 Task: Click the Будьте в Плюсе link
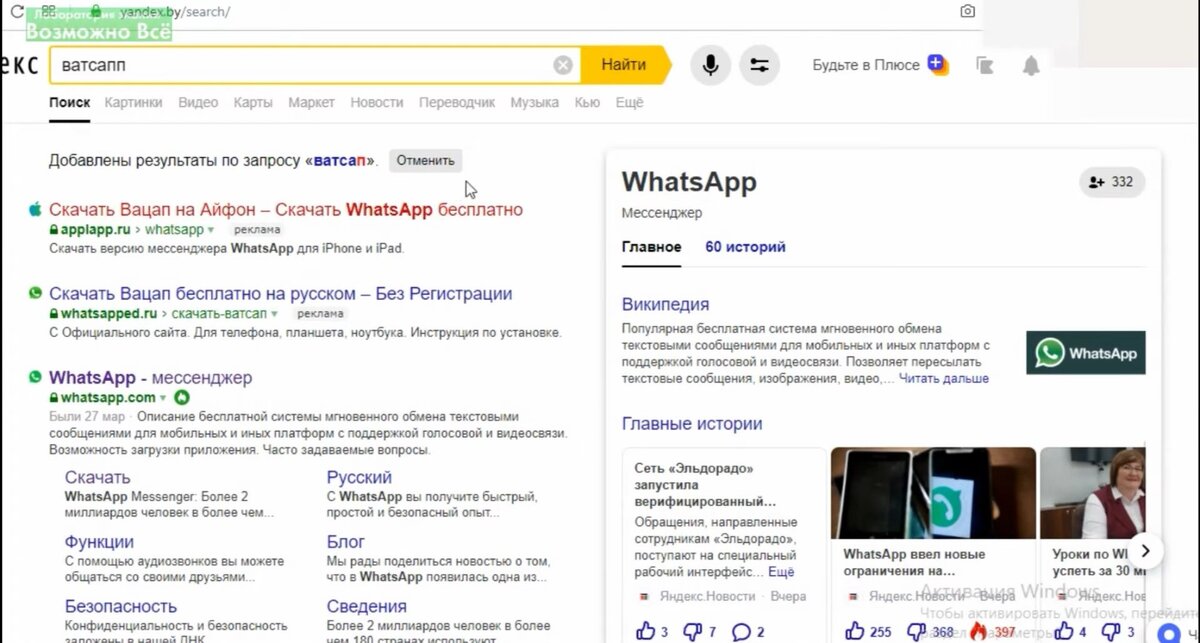866,65
